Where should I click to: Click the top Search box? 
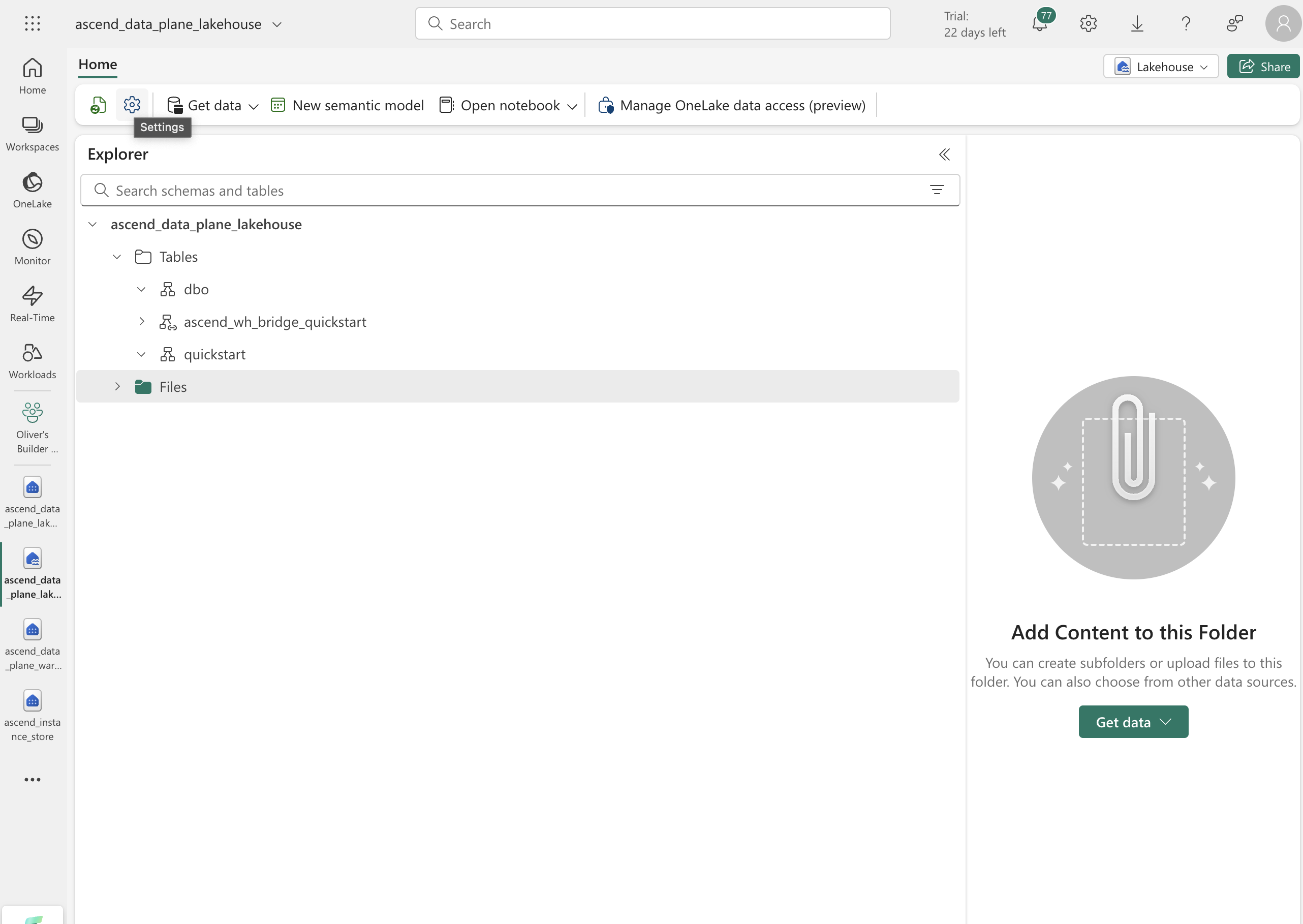coord(653,23)
